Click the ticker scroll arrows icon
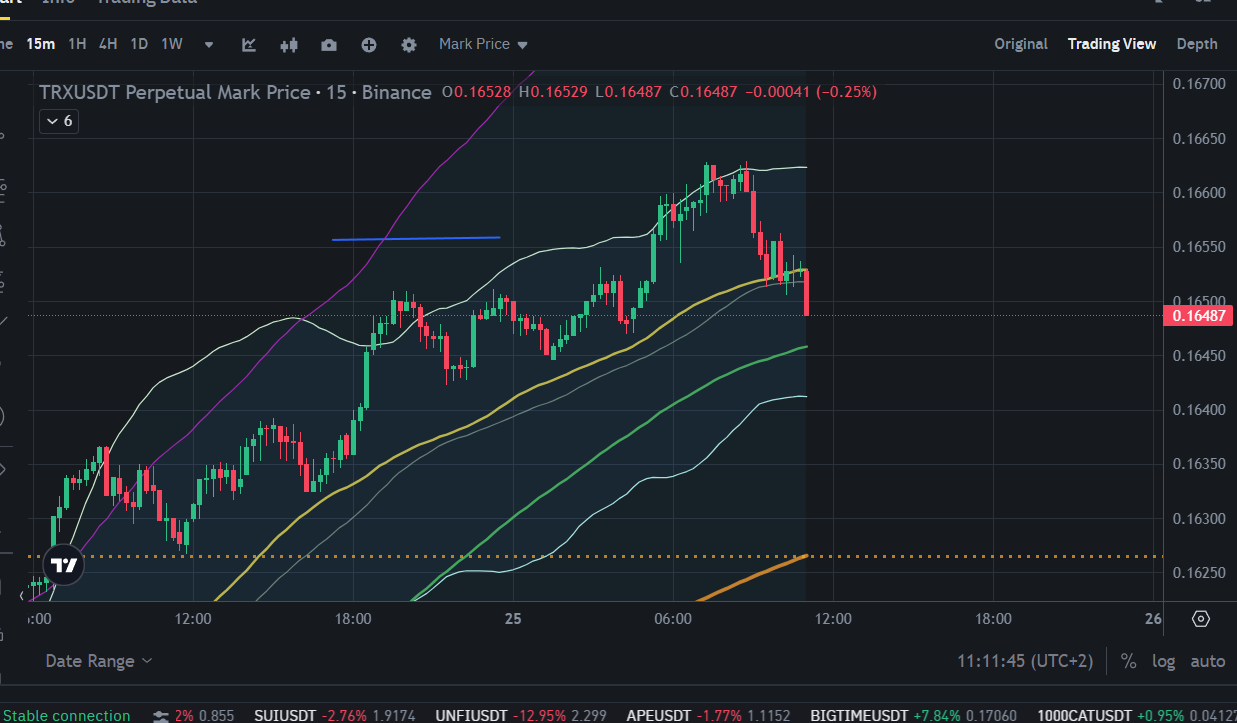The height and width of the screenshot is (723, 1237). (x=160, y=715)
